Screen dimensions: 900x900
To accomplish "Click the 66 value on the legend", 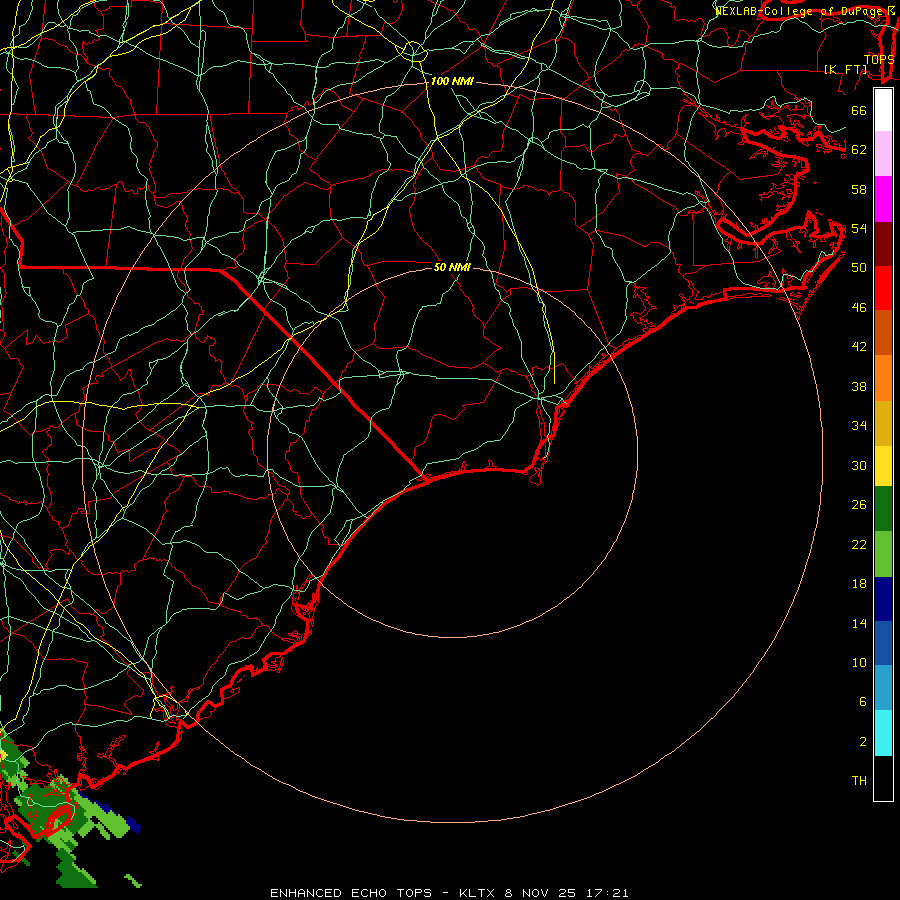I will [x=859, y=111].
